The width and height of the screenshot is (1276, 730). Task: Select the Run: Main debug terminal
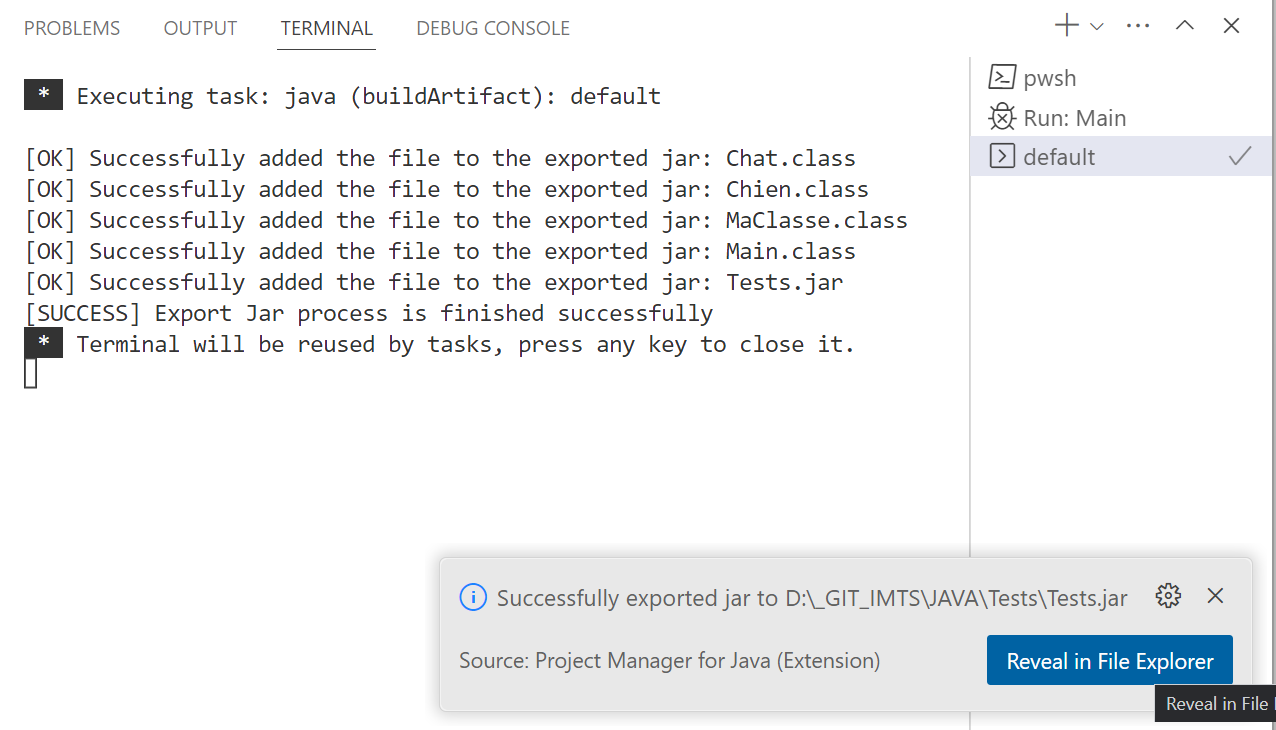[x=1074, y=118]
